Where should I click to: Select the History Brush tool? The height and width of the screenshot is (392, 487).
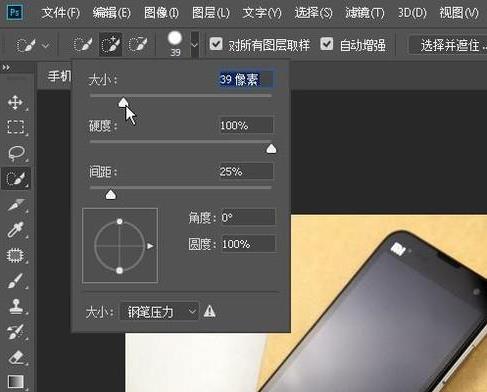[x=16, y=332]
